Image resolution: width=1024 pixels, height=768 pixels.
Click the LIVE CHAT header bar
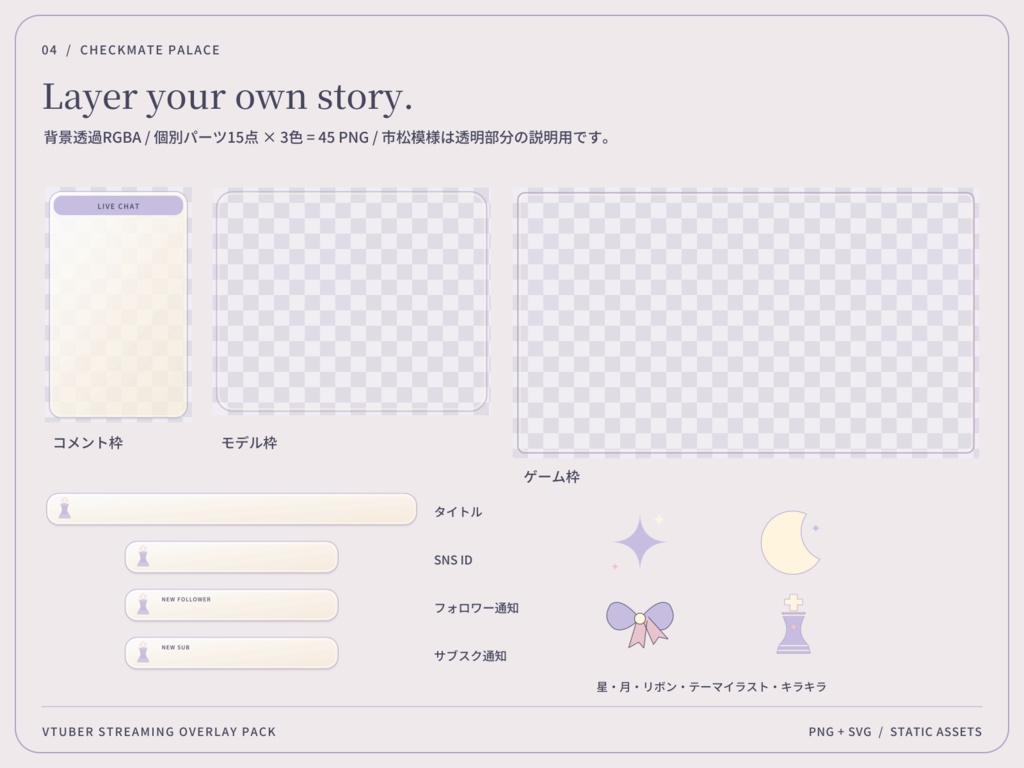click(118, 206)
